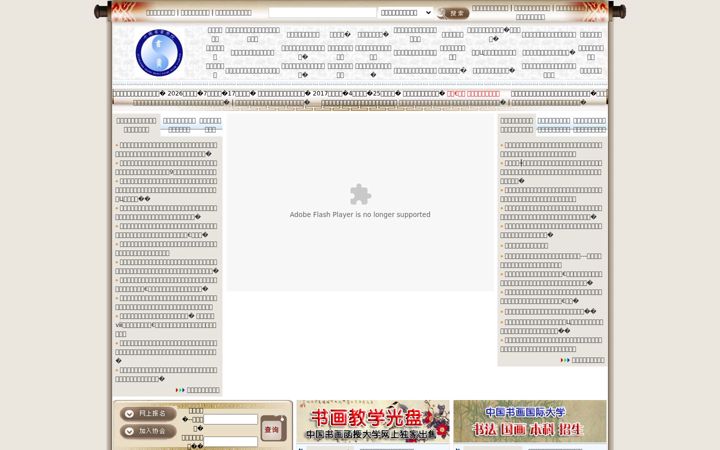Screen dimensions: 720x450
Task: Click the 查询 query button
Action: (x=273, y=428)
